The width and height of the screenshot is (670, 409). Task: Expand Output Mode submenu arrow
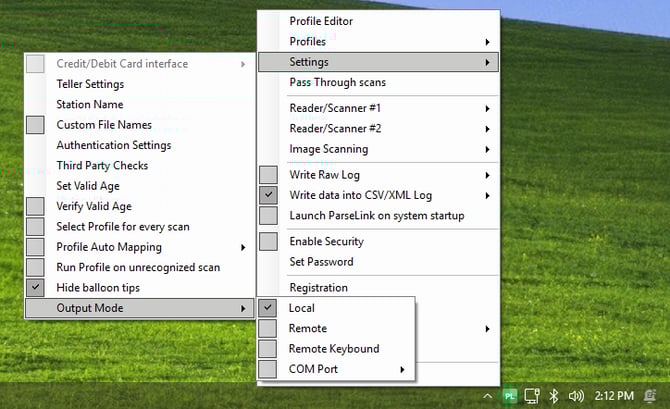[243, 309]
